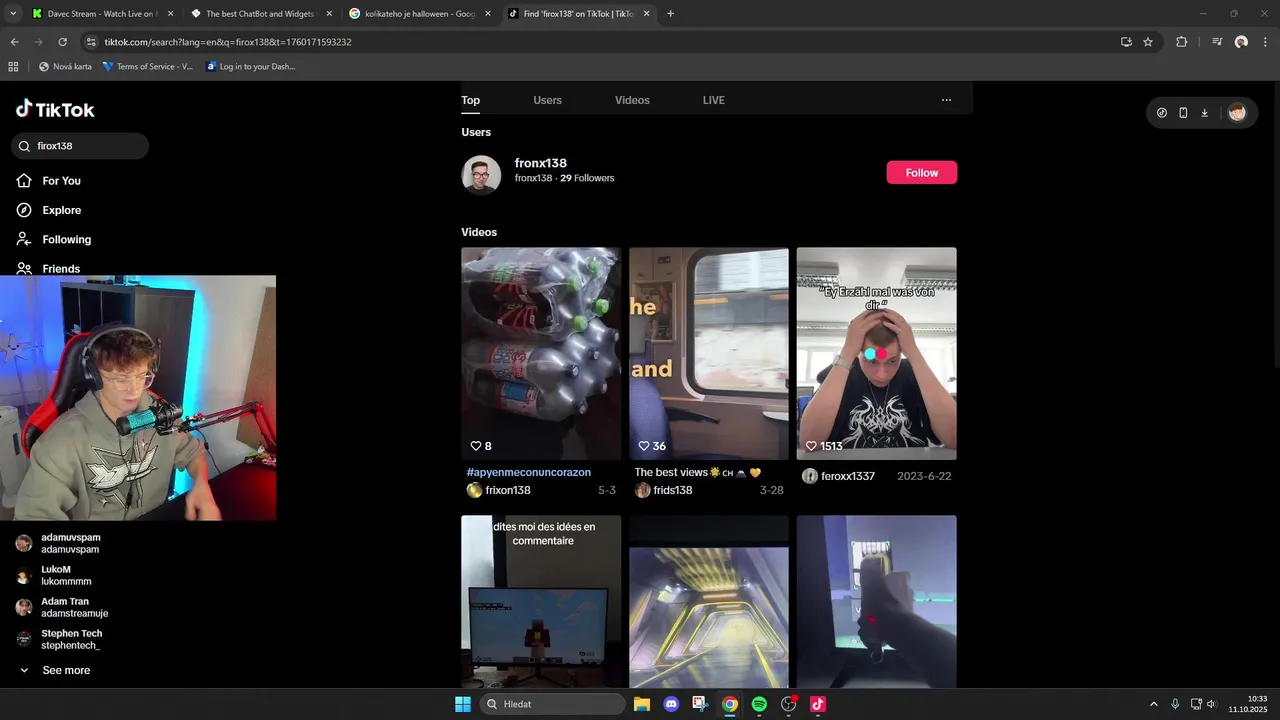The image size is (1280, 720).
Task: Open OBS Studio from the taskbar
Action: click(789, 704)
